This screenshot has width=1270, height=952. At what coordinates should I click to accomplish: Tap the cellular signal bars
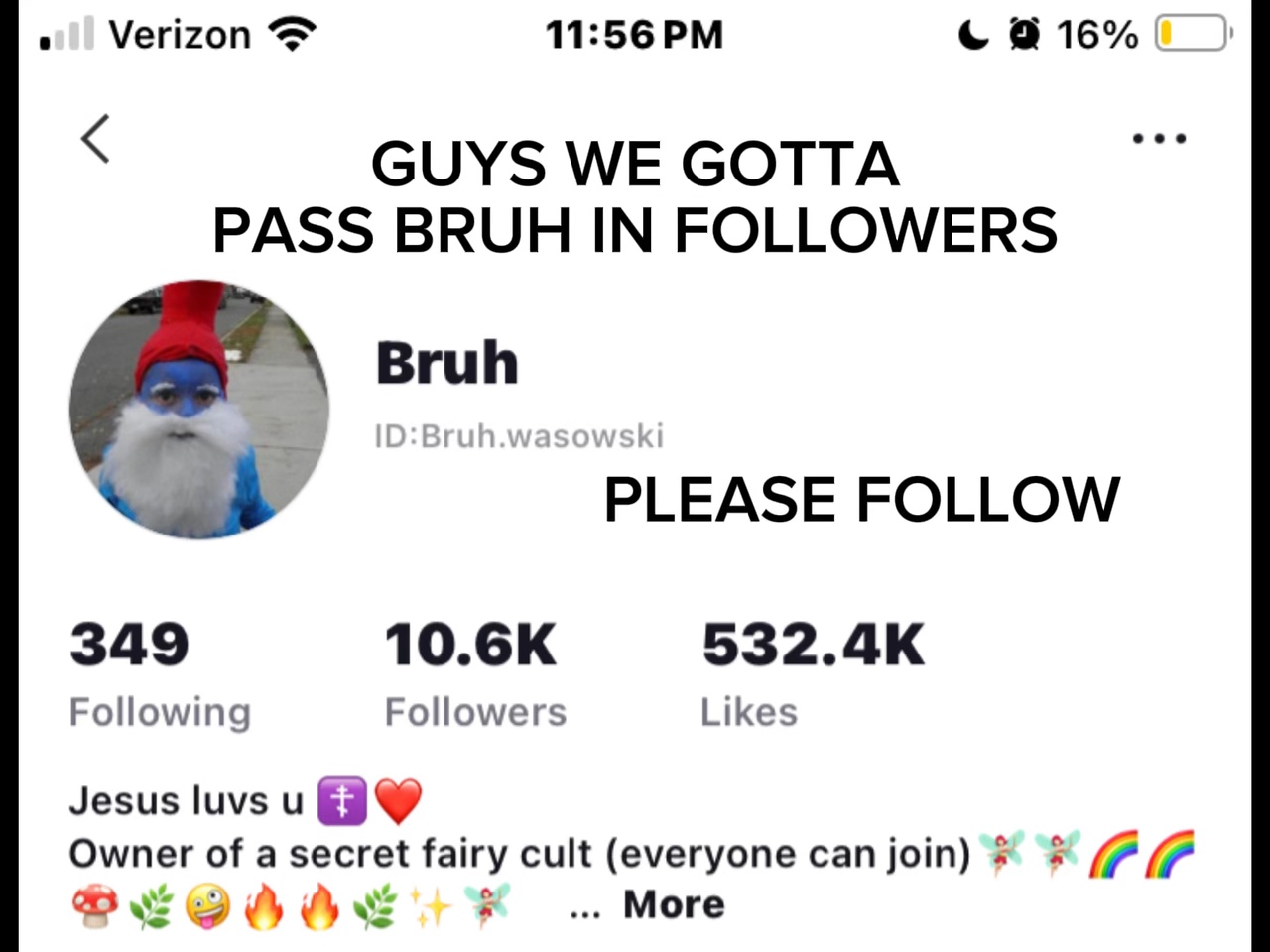coord(66,35)
